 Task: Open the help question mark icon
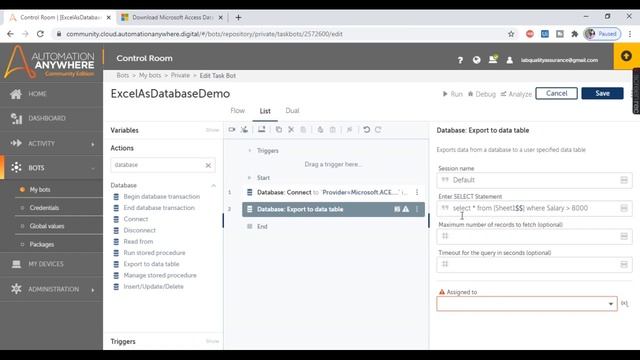point(460,60)
